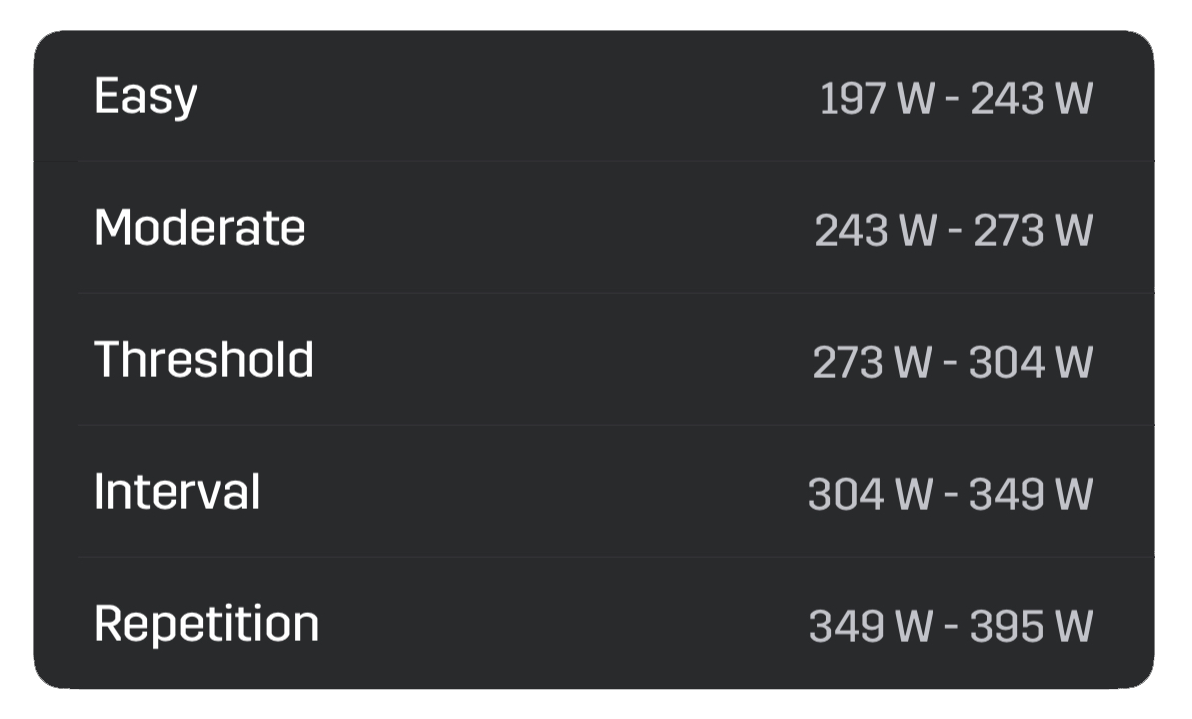Screen dimensions: 1192x719
Task: Click the Easy label
Action: pyautogui.click(x=146, y=97)
